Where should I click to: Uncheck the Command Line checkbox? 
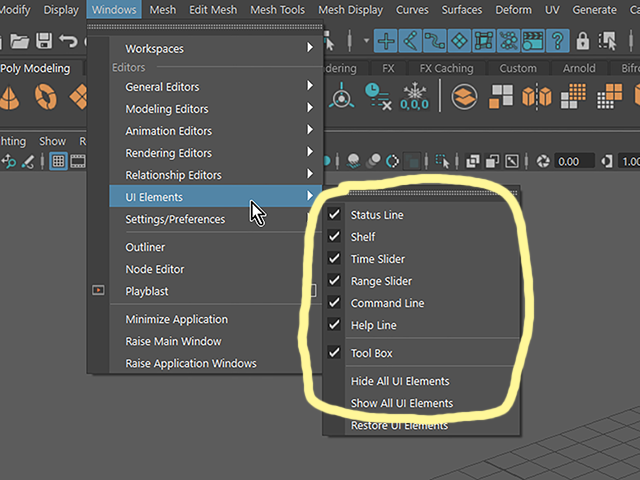[x=334, y=302]
